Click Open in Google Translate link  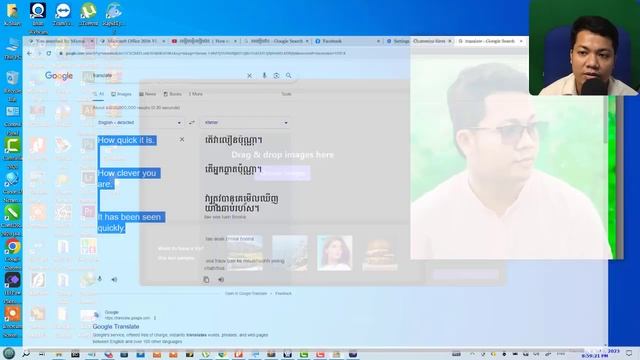point(246,293)
